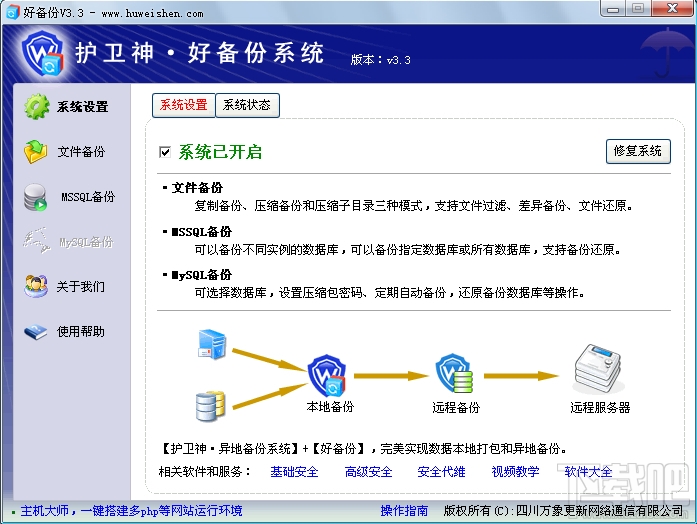The height and width of the screenshot is (524, 697).
Task: Click the 系统已开启 green status text
Action: click(220, 152)
